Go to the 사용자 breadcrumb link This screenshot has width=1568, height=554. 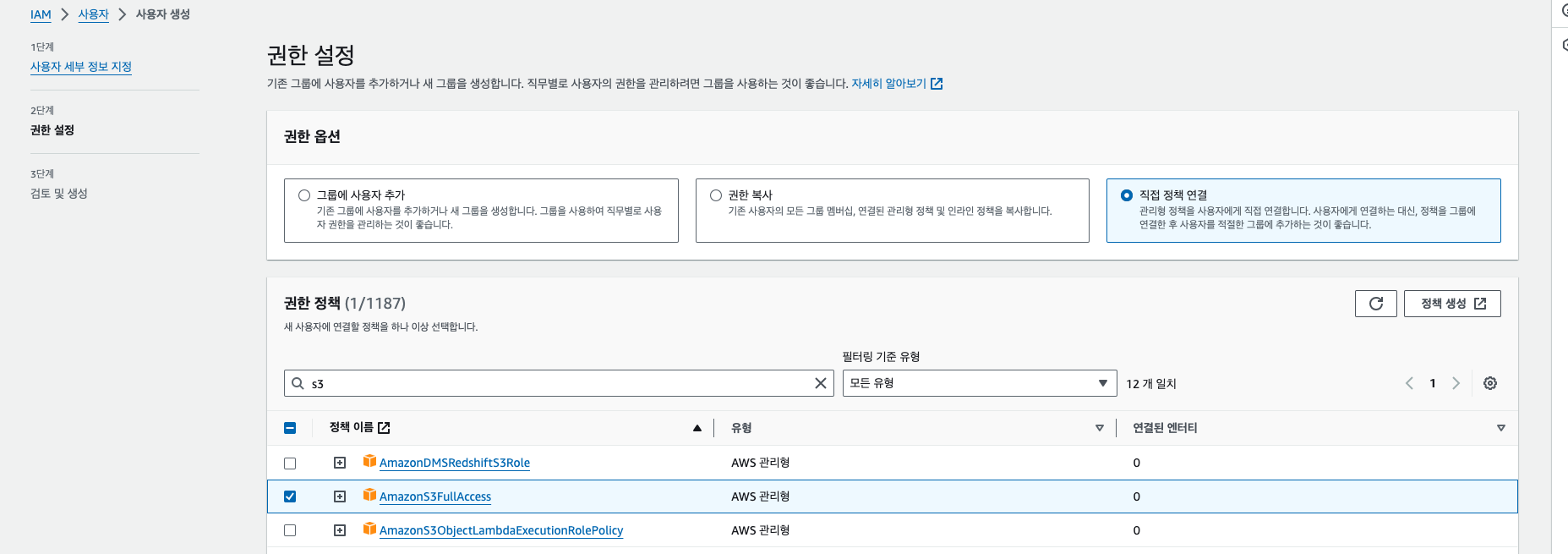coord(93,14)
